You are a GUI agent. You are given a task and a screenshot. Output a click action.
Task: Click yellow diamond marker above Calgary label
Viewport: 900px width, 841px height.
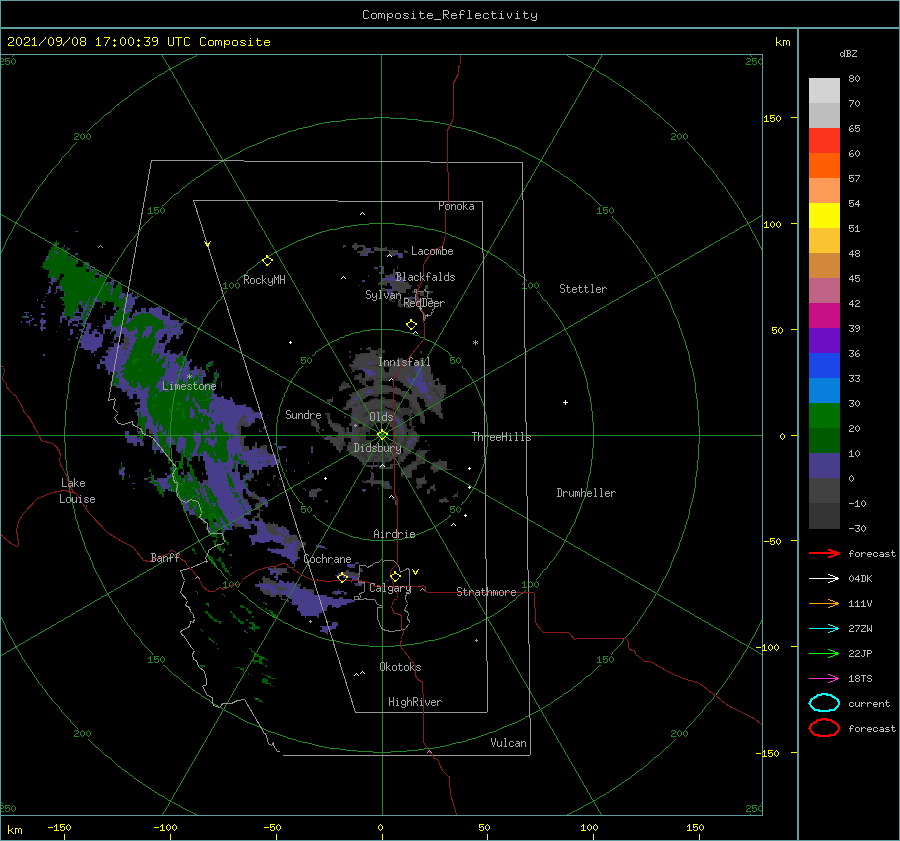(x=395, y=576)
